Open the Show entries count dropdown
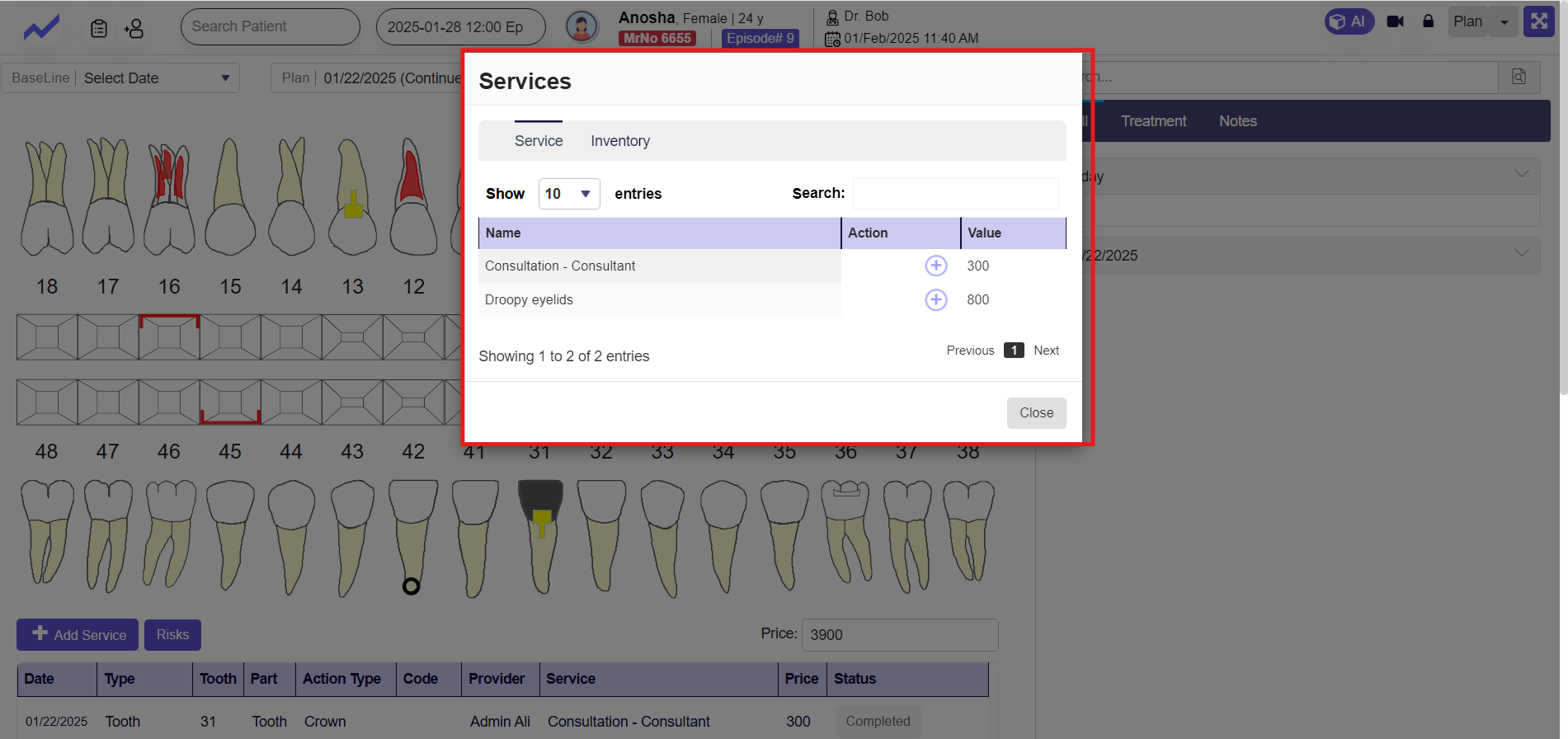Viewport: 1568px width, 739px height. coord(568,194)
